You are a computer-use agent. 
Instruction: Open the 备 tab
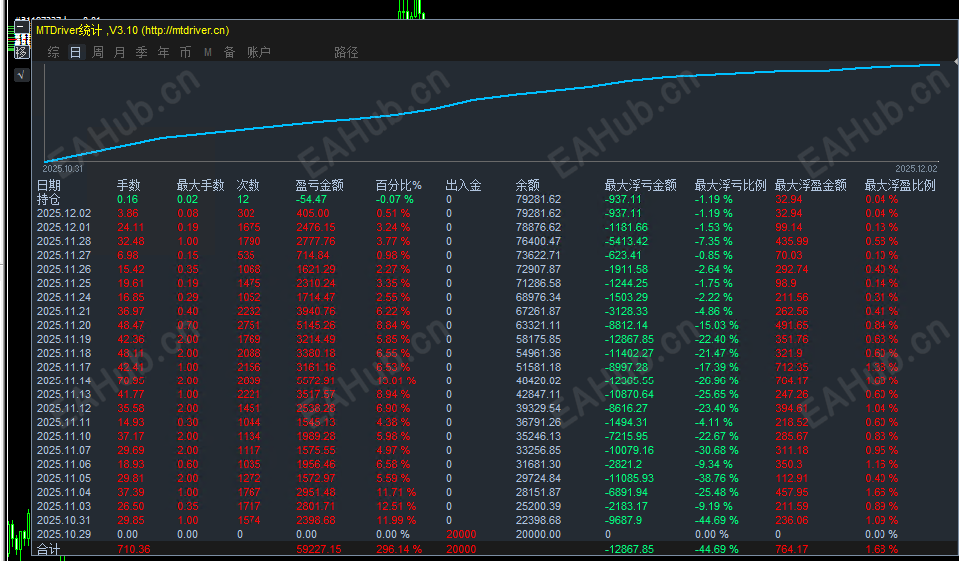click(x=229, y=53)
